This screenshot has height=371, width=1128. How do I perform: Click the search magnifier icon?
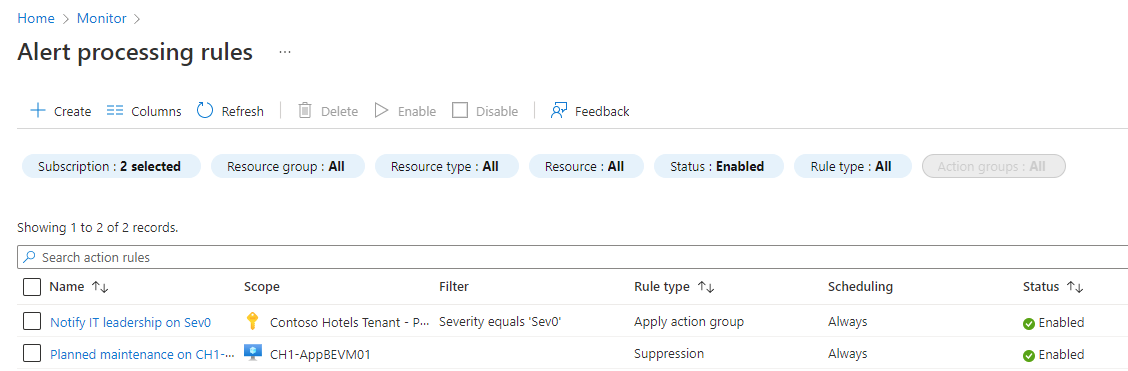(29, 257)
